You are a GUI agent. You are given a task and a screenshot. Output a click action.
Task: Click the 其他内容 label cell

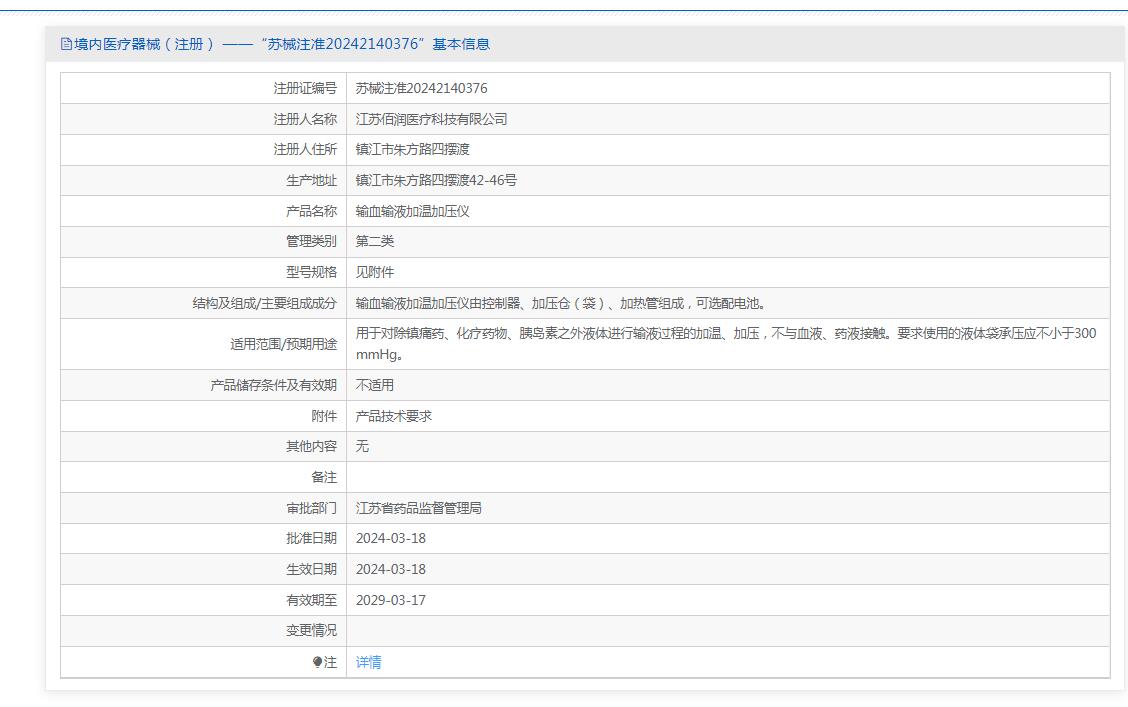coord(203,447)
